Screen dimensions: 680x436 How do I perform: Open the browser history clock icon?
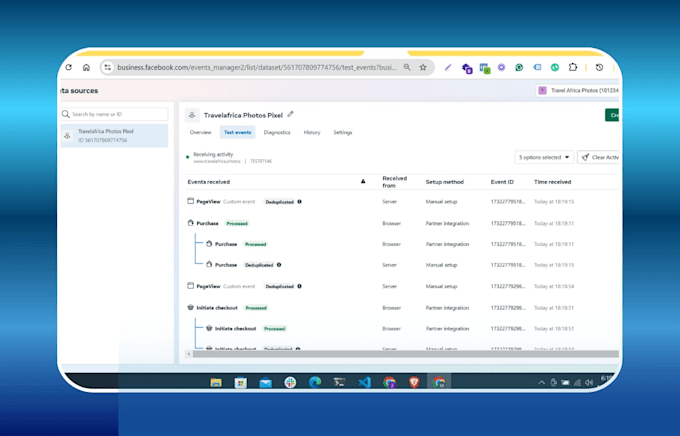pyautogui.click(x=599, y=67)
